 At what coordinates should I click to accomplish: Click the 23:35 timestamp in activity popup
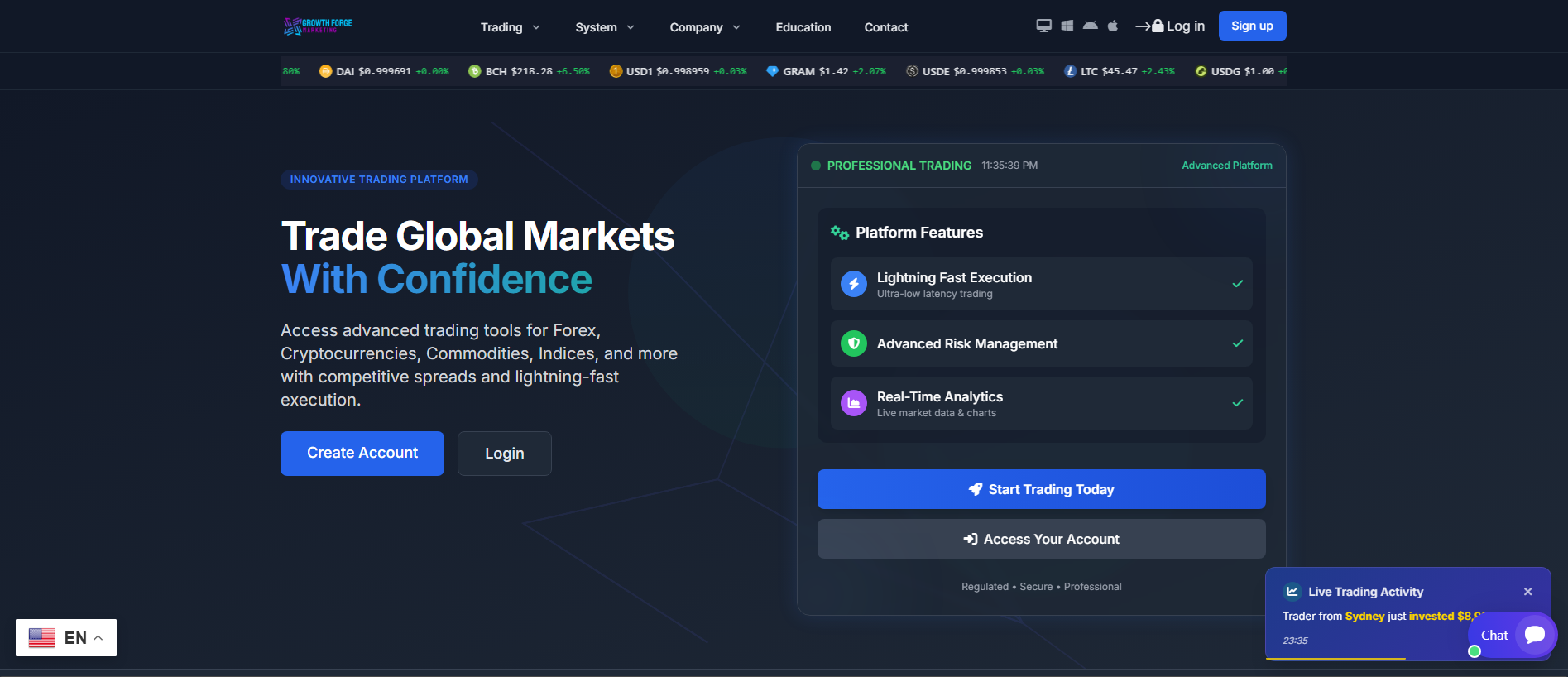[x=1295, y=641]
